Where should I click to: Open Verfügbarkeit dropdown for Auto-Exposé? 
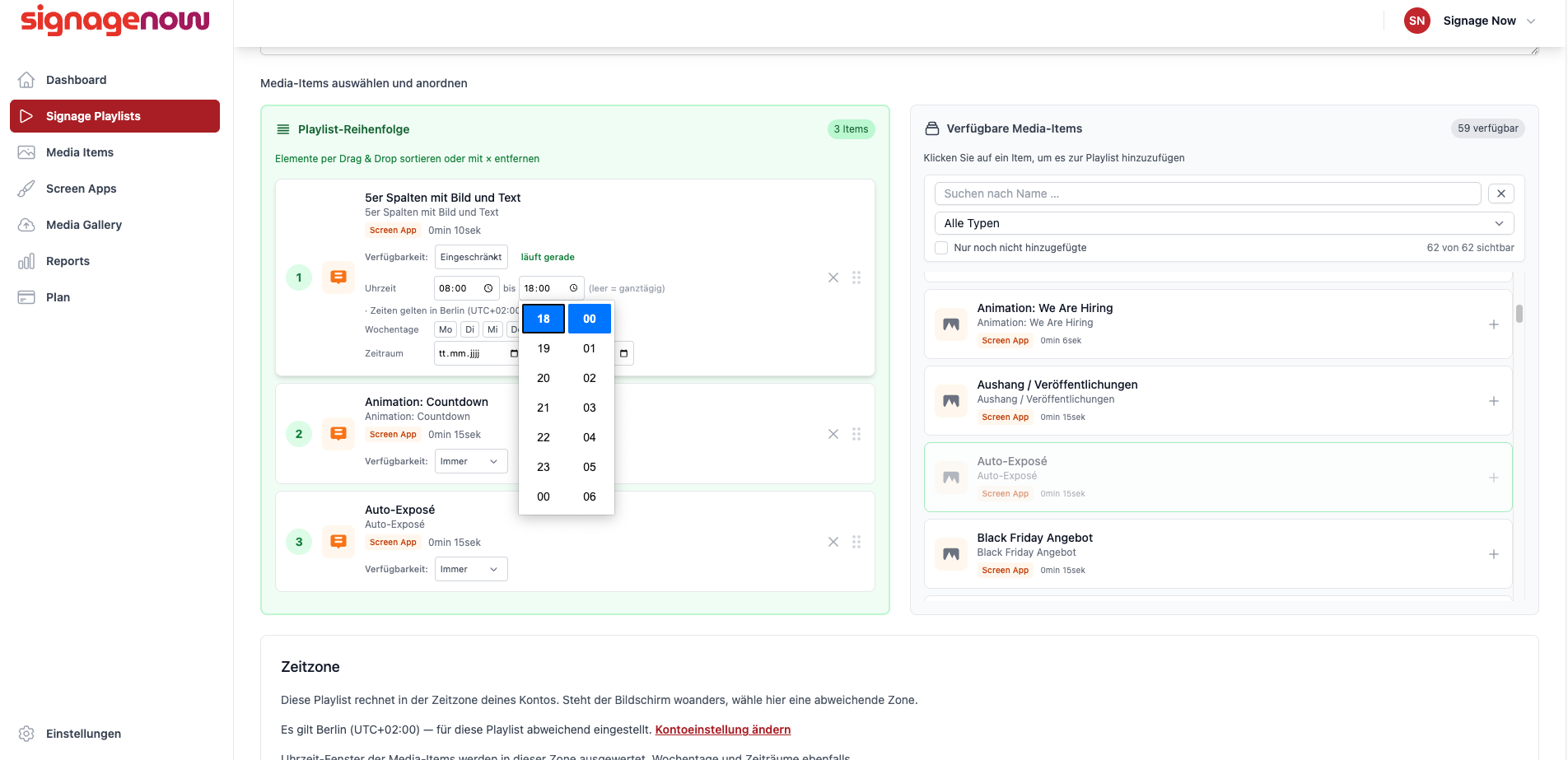471,569
